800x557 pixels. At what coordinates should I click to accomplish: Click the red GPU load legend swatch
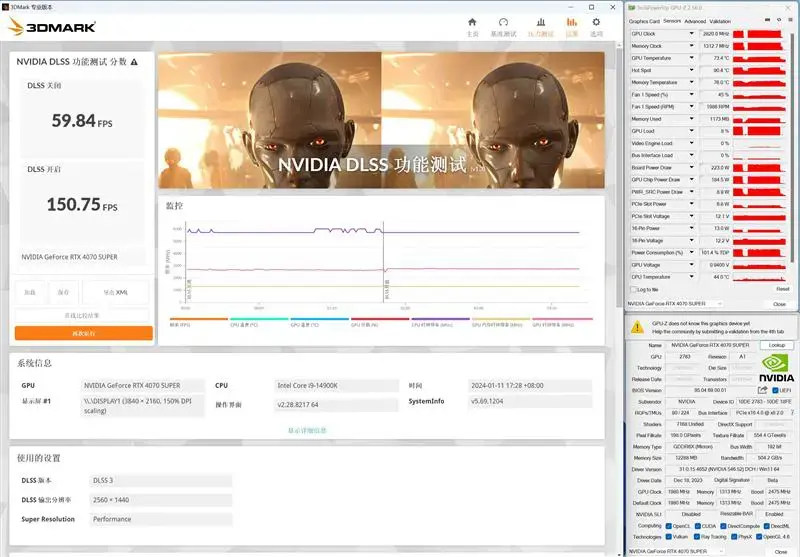tap(380, 319)
